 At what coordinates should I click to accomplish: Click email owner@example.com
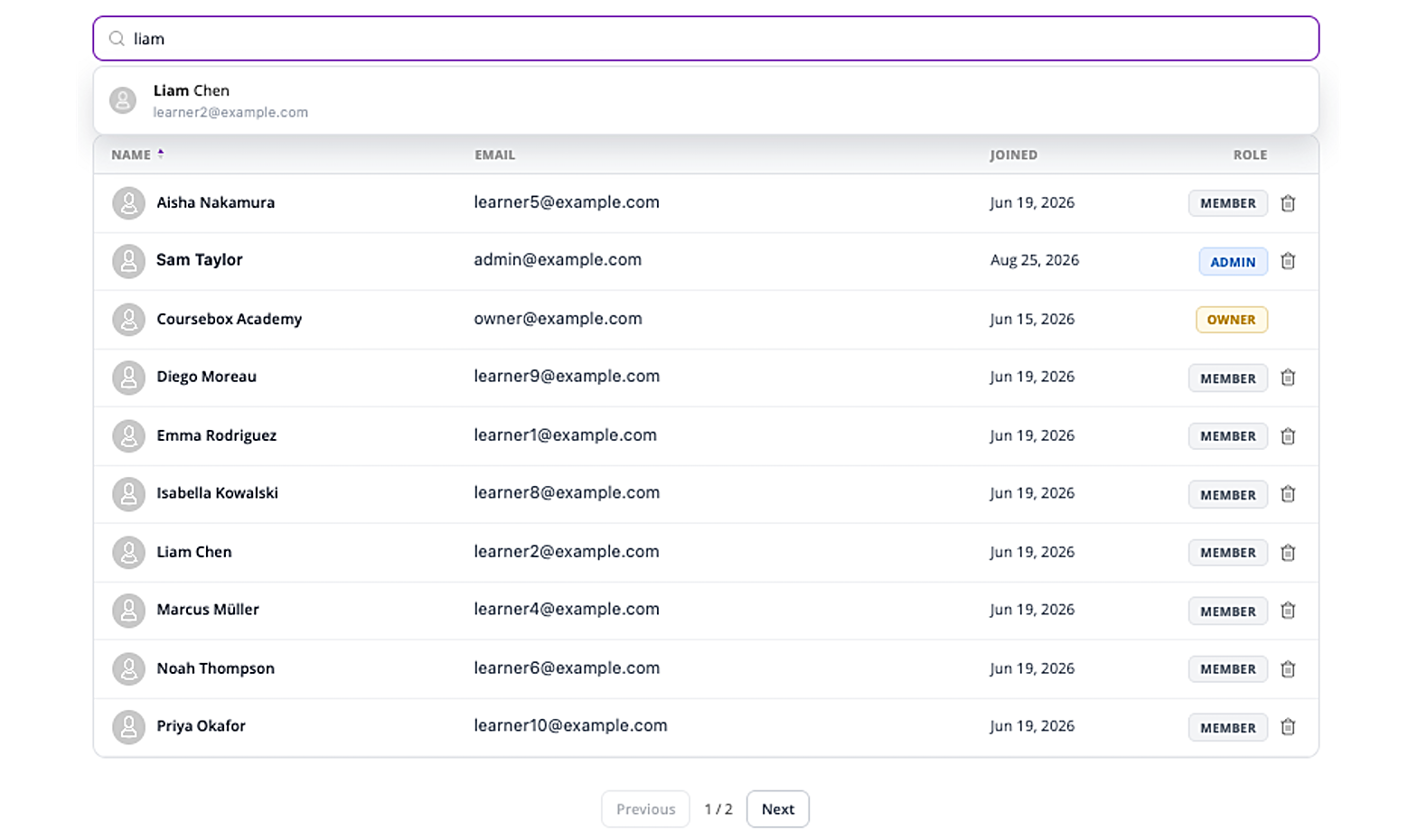tap(558, 319)
